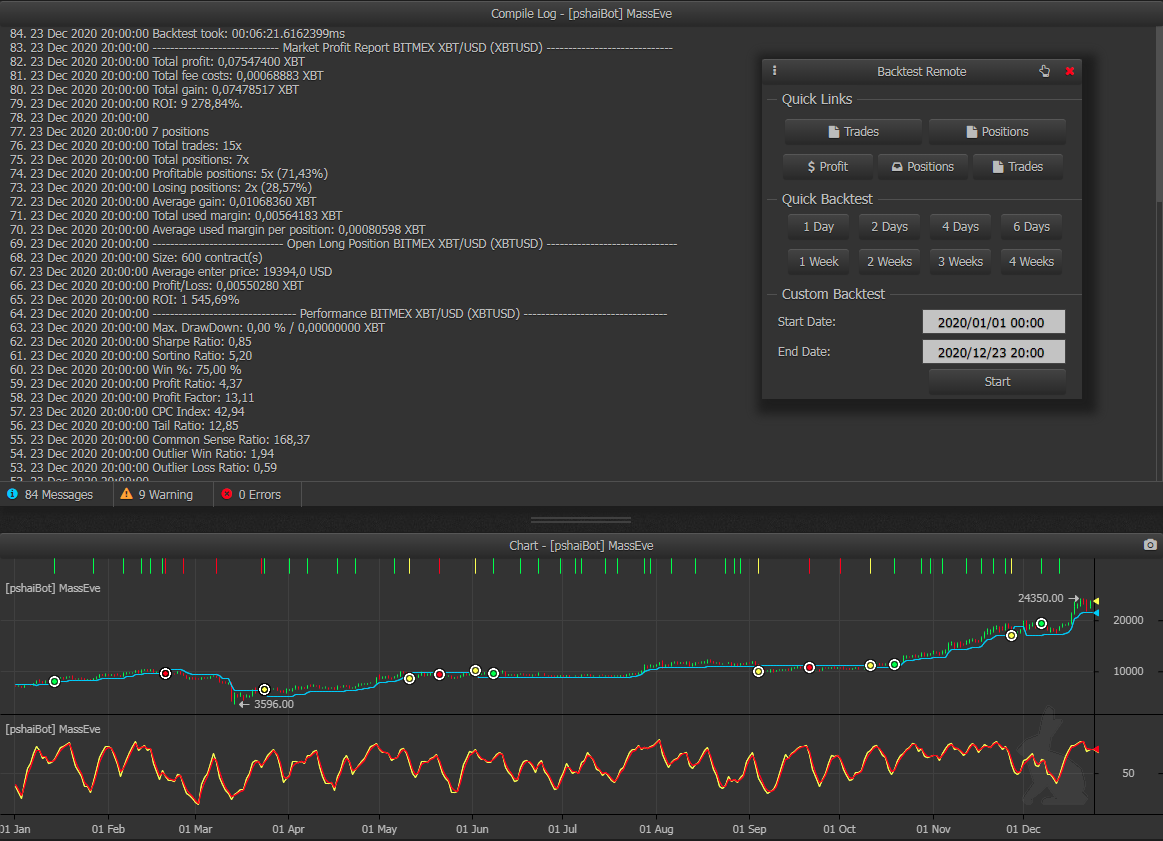The image size is (1163, 841).
Task: Click the Compile Log panel title
Action: 582,13
